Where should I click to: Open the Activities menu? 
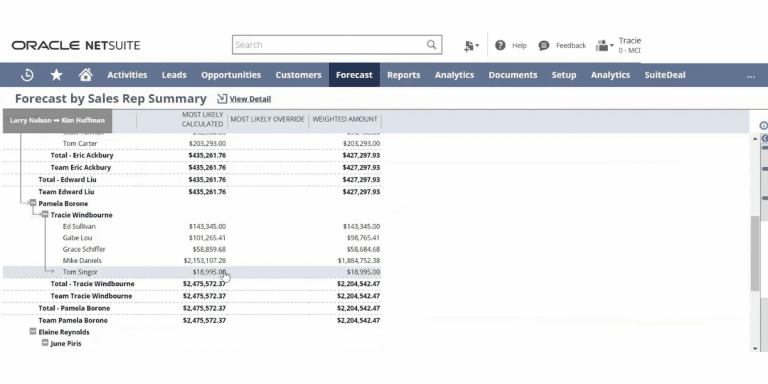[127, 75]
